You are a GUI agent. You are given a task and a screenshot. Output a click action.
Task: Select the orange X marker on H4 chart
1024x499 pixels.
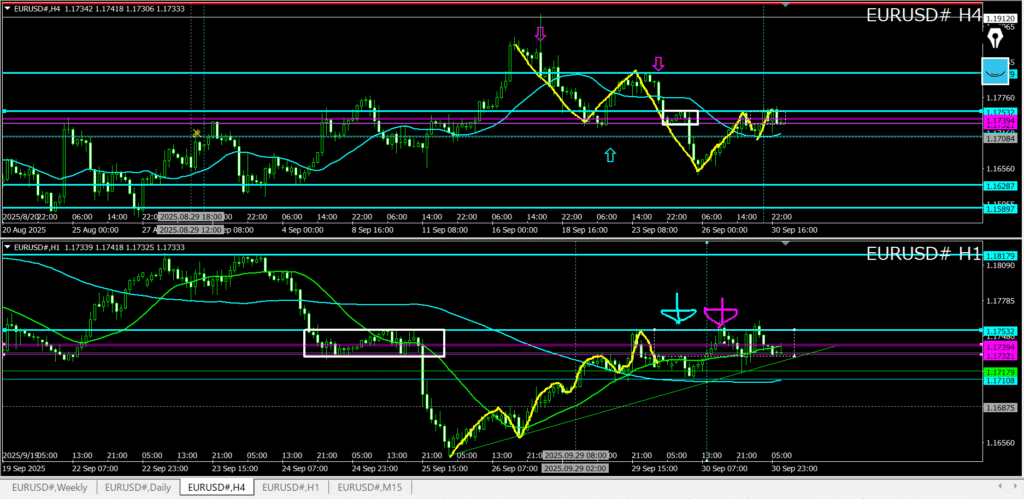point(197,133)
